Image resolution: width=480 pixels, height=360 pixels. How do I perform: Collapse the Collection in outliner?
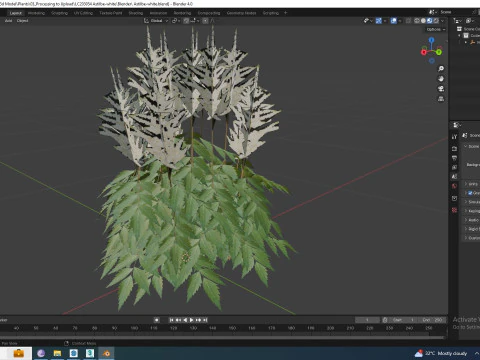click(459, 36)
